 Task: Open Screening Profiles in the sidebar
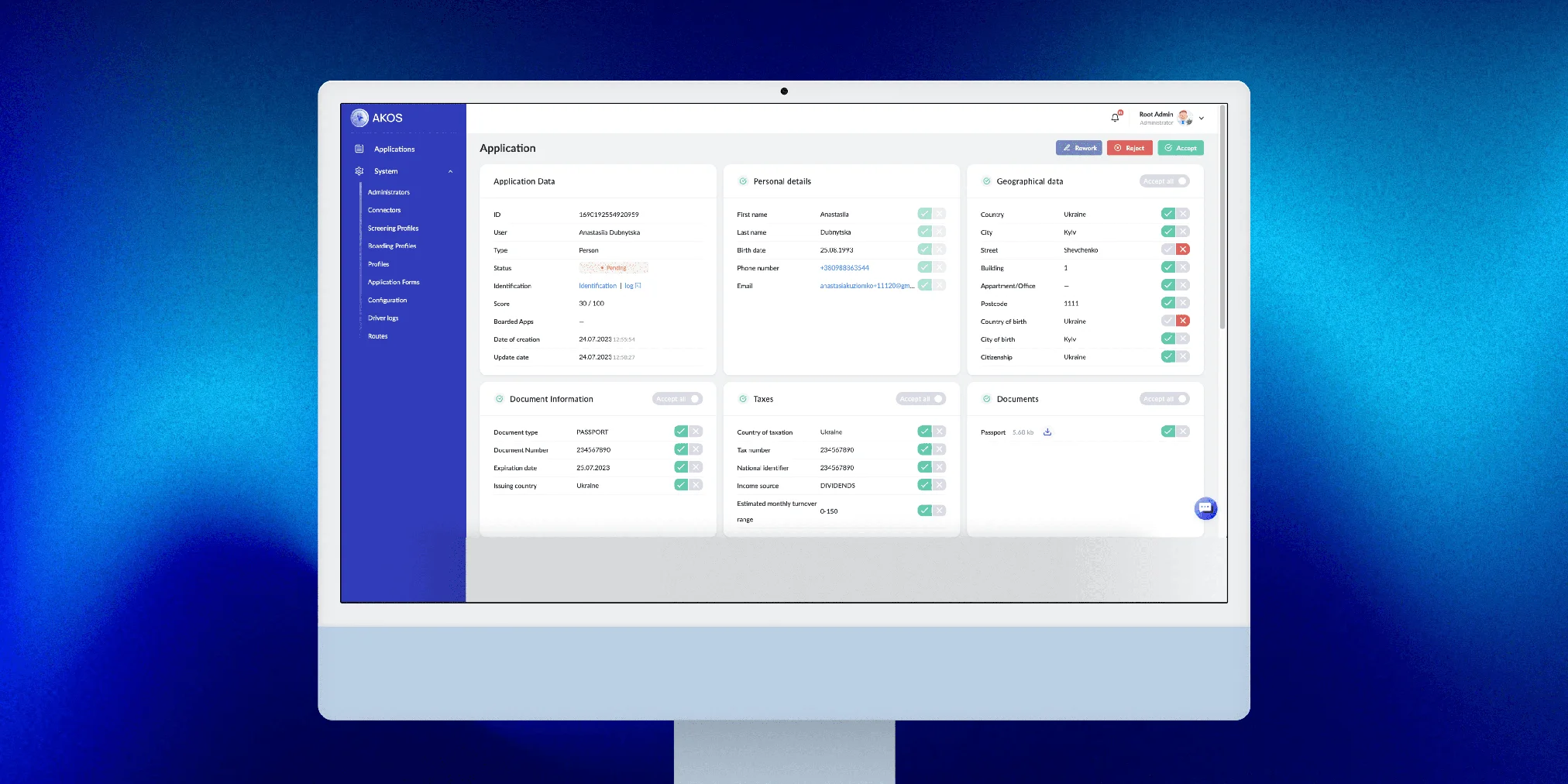393,229
